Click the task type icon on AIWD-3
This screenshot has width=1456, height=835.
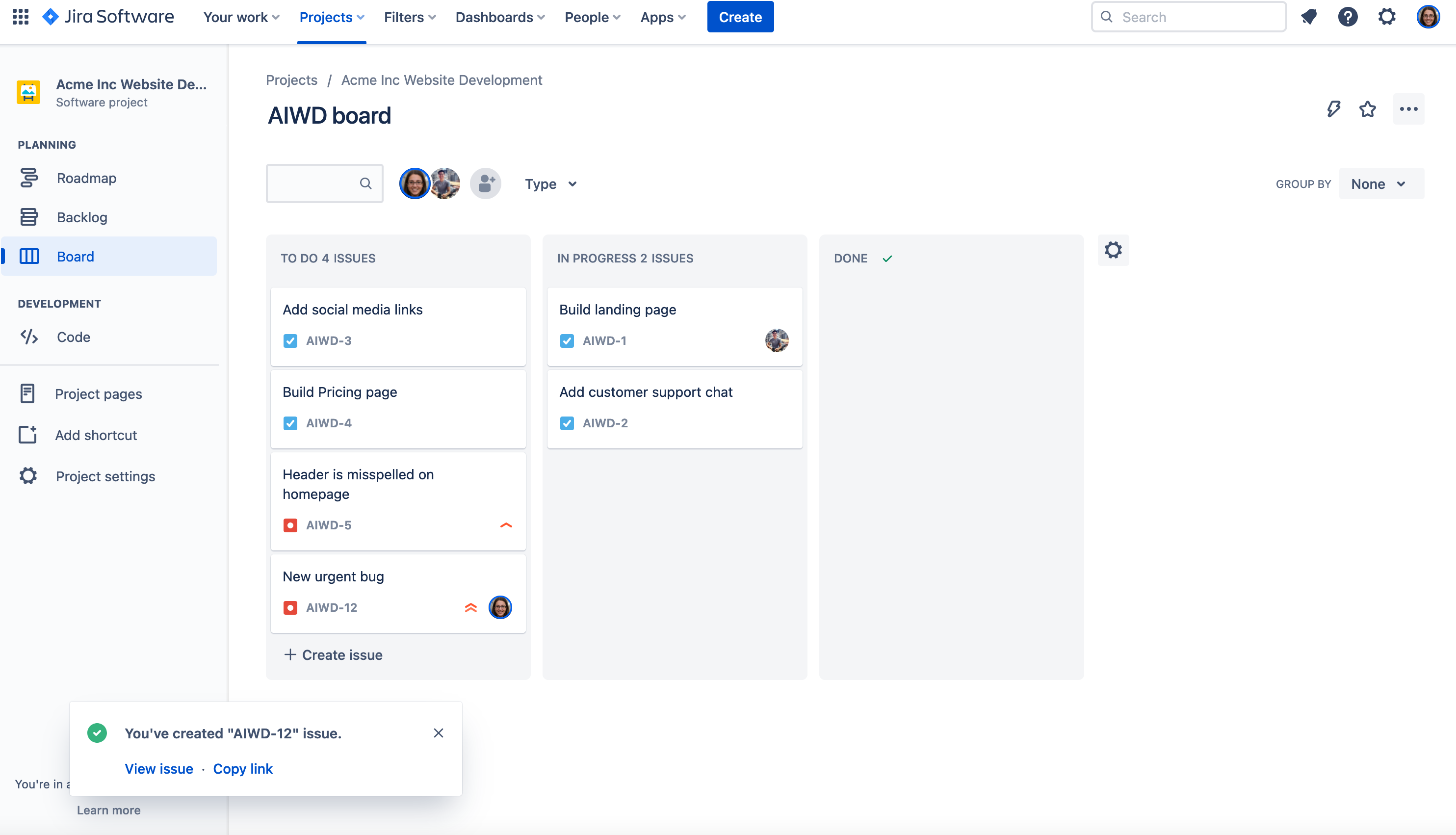click(x=290, y=340)
